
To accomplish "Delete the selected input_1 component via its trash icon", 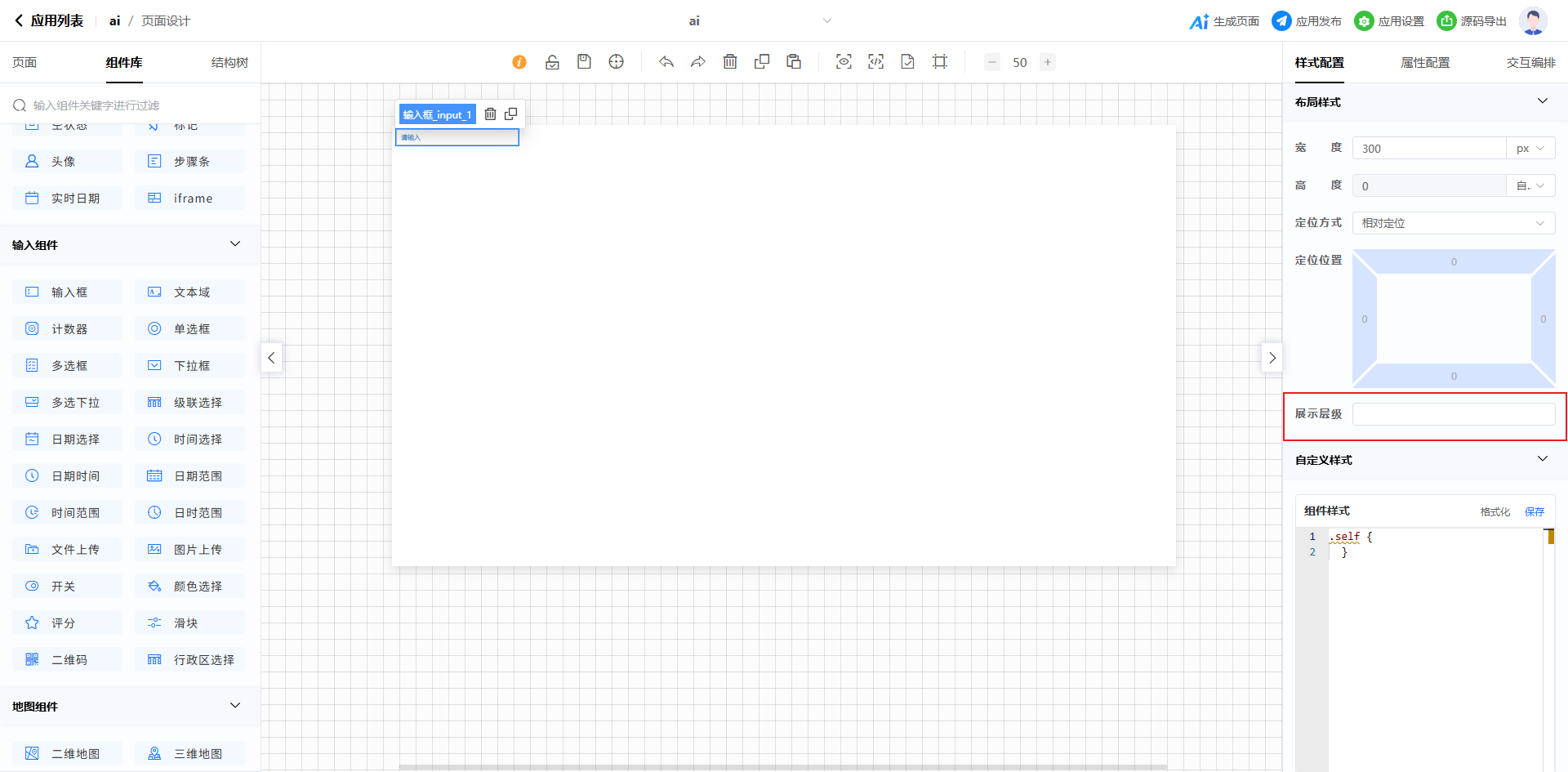I will 490,114.
